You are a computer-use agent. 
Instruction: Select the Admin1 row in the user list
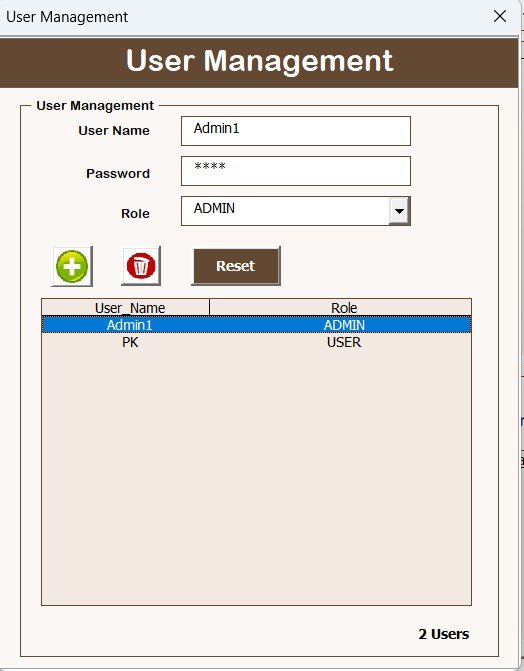tap(256, 325)
